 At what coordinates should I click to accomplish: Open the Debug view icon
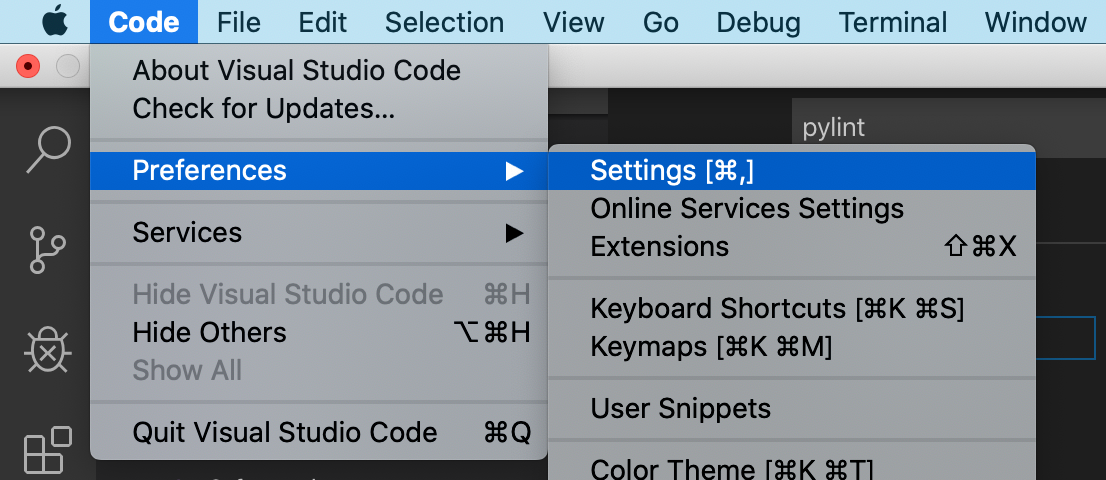(x=47, y=350)
